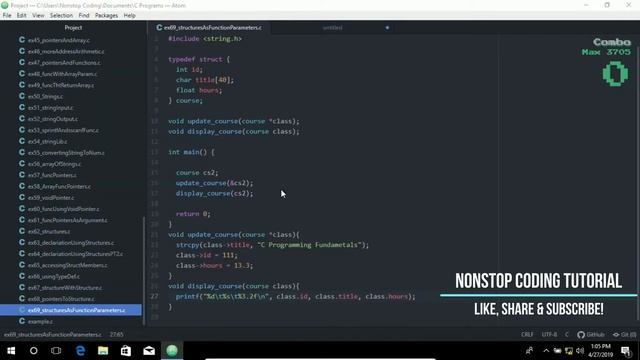Open ex56_arrayOfStrings.c file

[54, 164]
